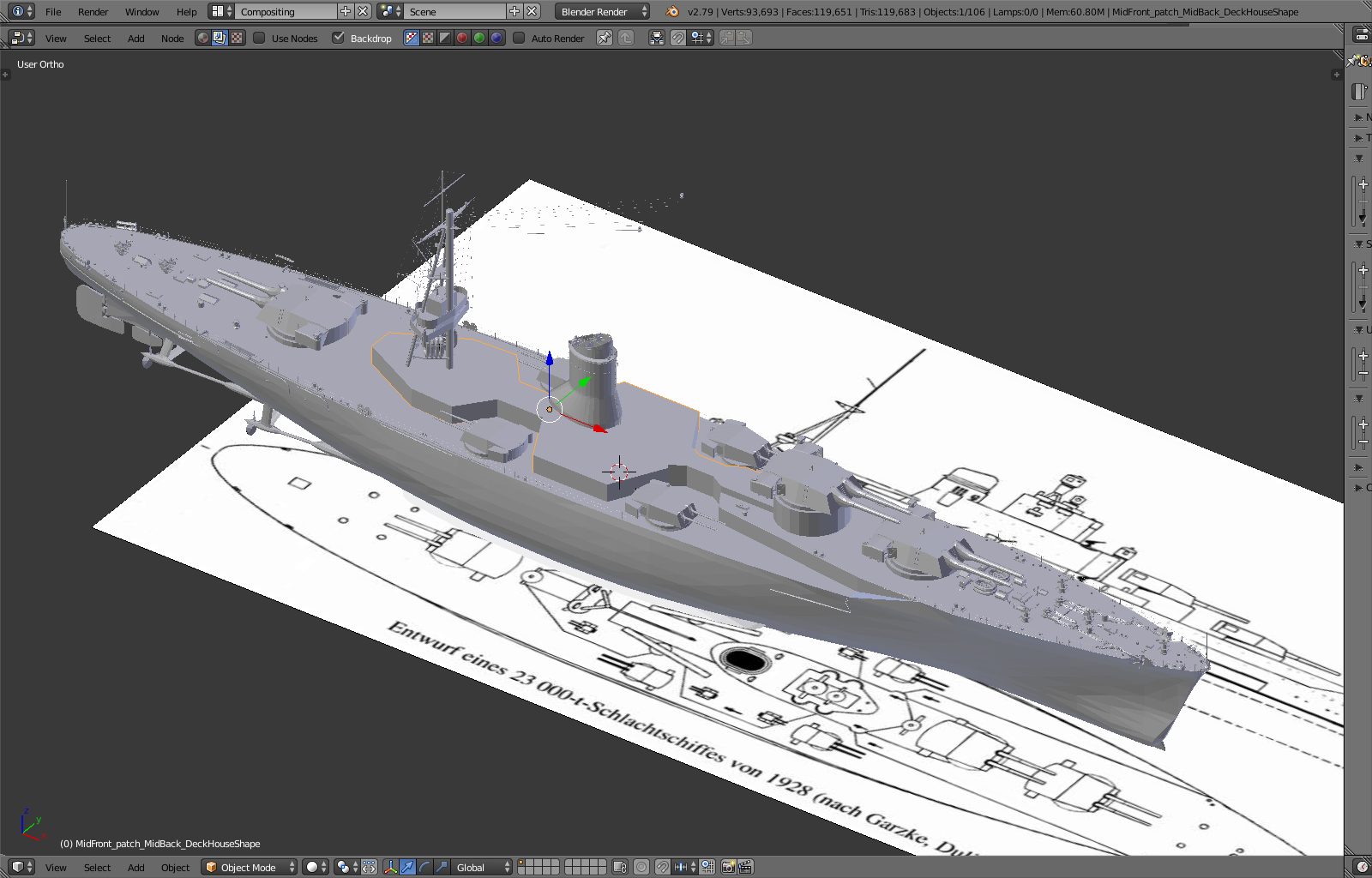The width and height of the screenshot is (1372, 878).
Task: Open 3D View Select menu
Action: [97, 868]
